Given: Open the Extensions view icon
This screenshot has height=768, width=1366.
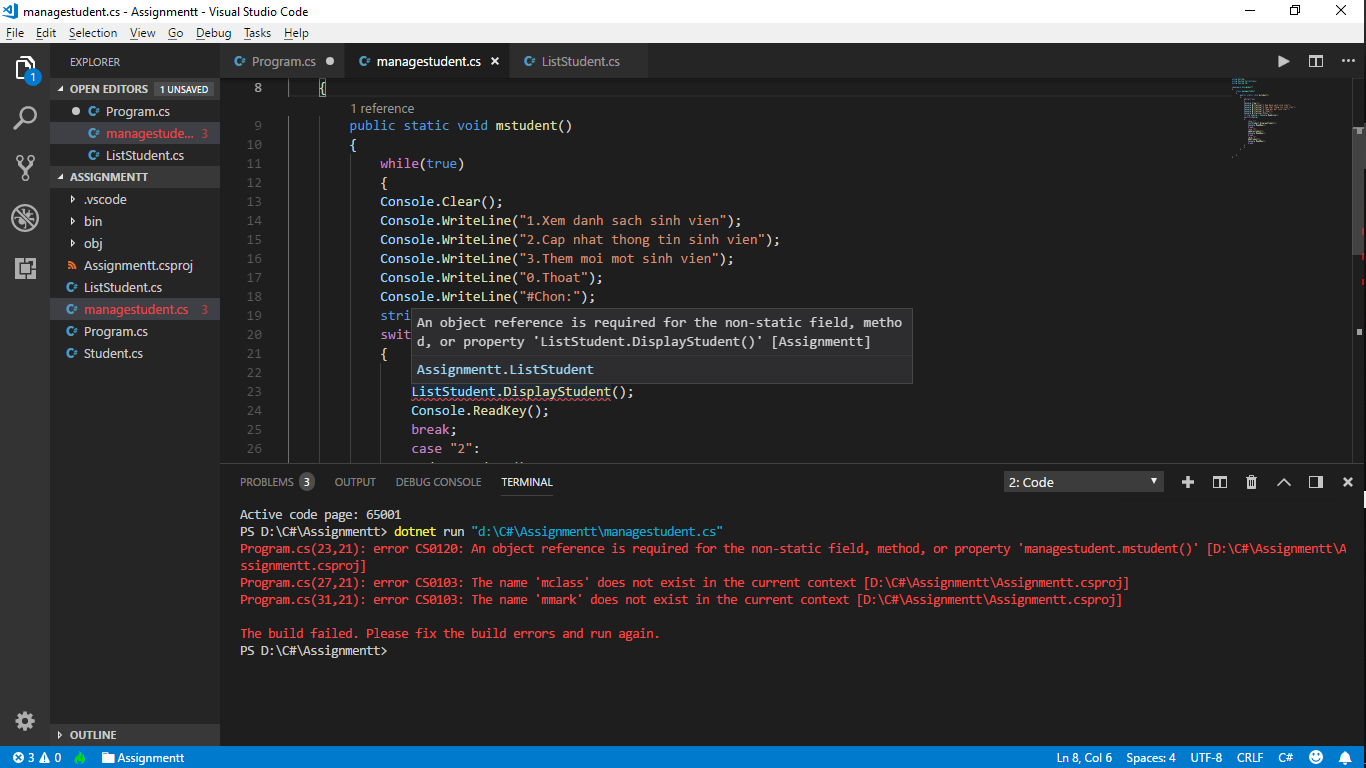Looking at the screenshot, I should (x=25, y=268).
